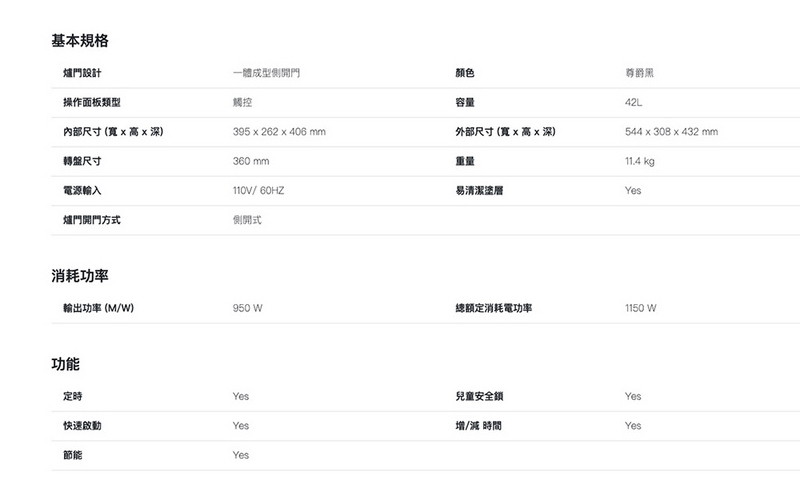The image size is (800, 497).
Task: Click the 1150 W rated power value
Action: tap(640, 308)
